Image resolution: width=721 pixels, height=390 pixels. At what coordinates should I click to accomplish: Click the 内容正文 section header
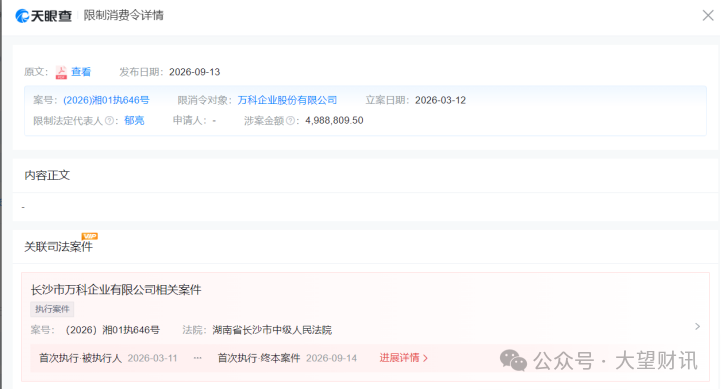(47, 175)
